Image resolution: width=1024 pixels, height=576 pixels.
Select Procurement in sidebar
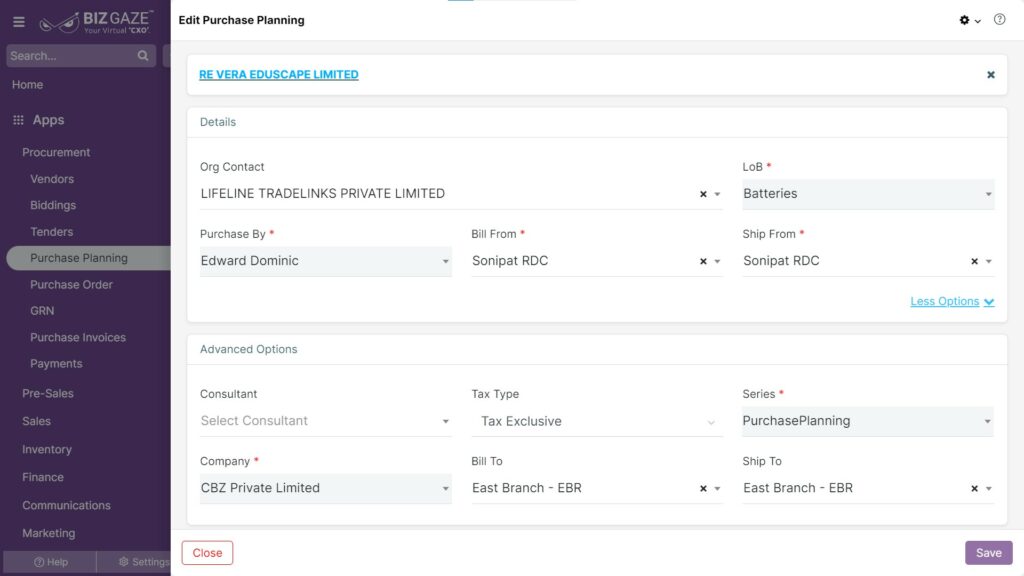pos(56,153)
